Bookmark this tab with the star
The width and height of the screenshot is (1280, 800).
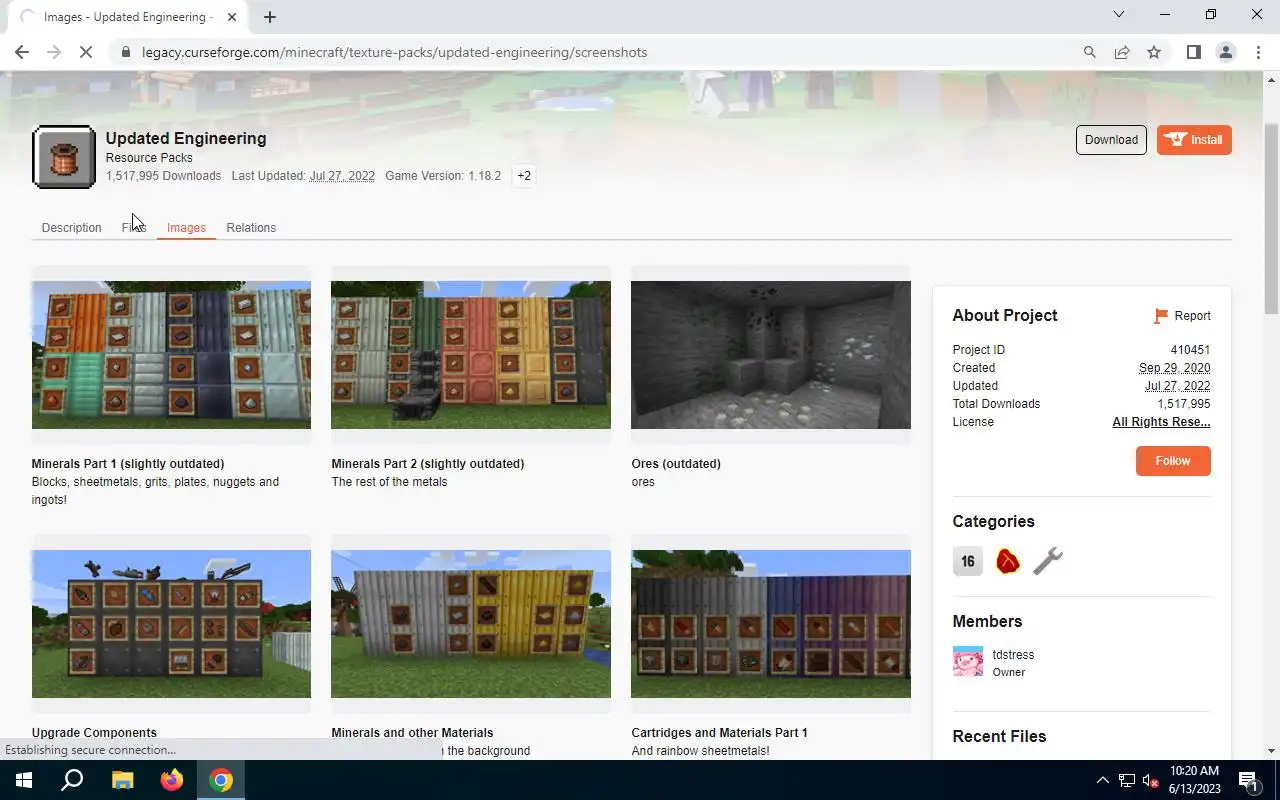1154,52
